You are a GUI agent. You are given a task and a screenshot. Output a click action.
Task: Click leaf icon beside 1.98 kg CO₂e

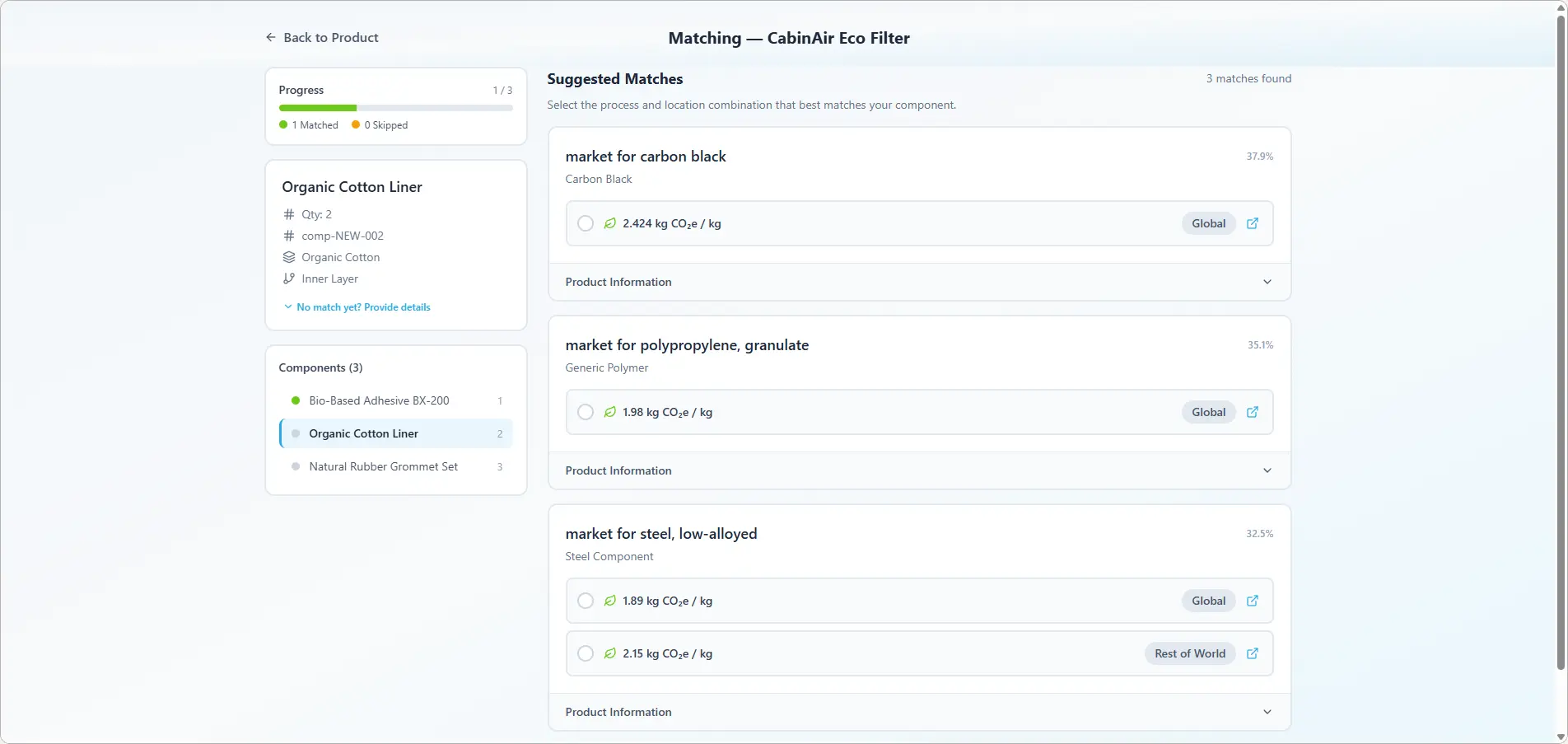[609, 412]
